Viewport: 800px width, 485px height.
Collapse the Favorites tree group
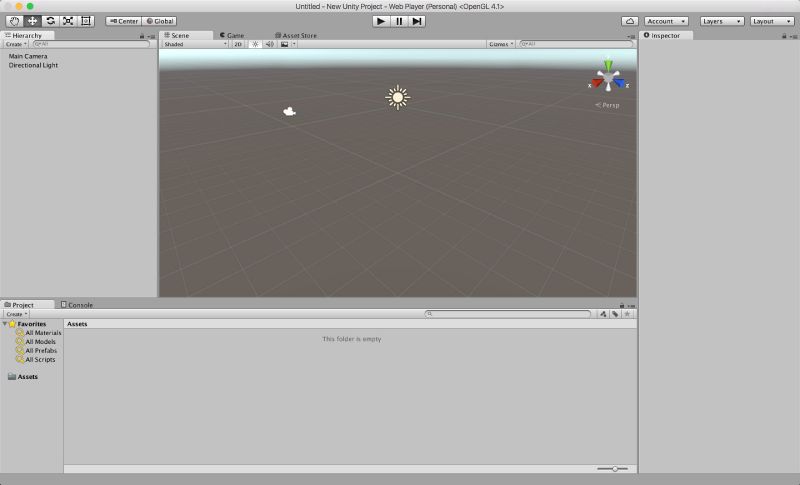click(x=5, y=324)
